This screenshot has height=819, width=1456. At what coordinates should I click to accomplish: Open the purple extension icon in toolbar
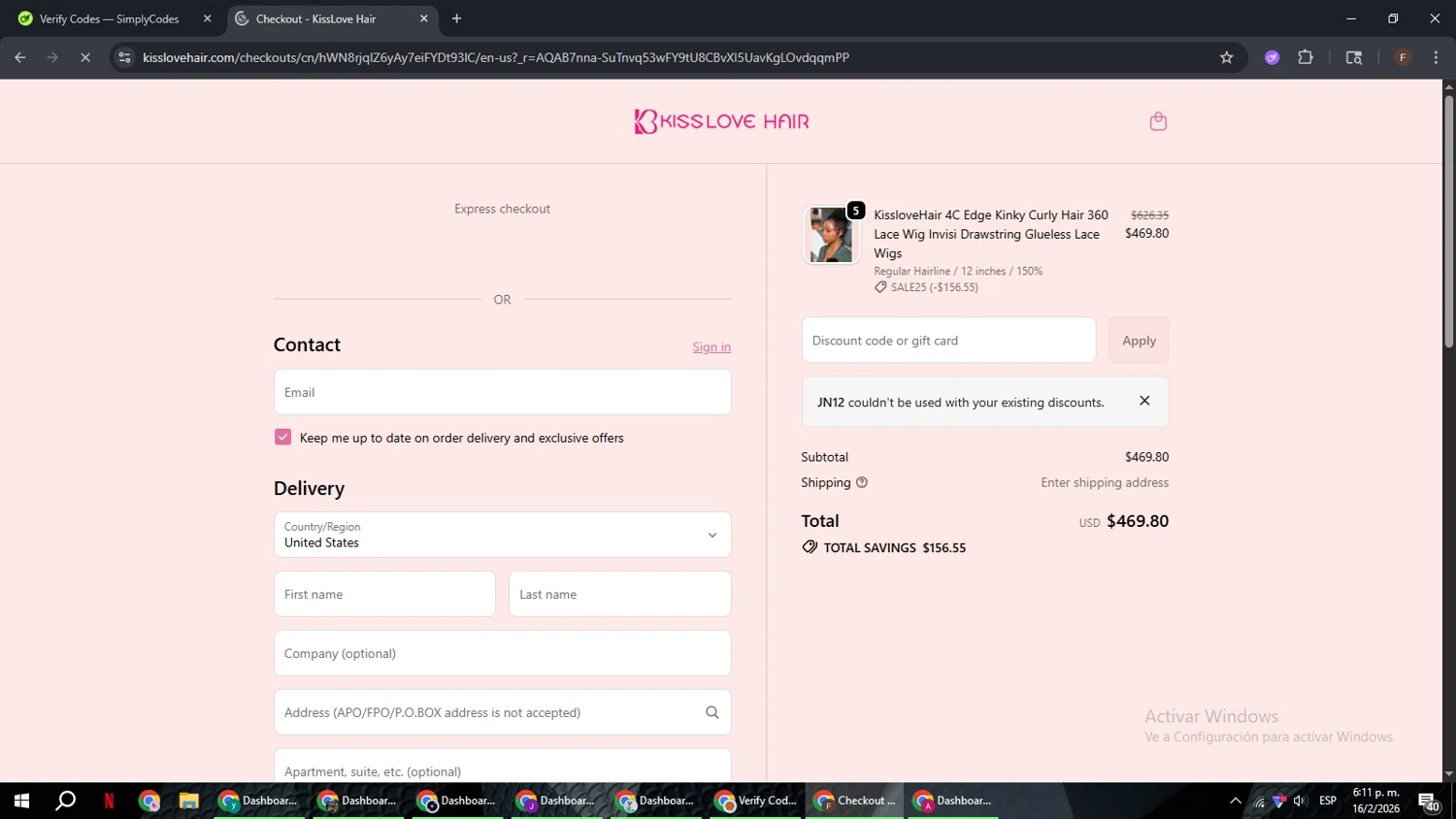pyautogui.click(x=1272, y=57)
